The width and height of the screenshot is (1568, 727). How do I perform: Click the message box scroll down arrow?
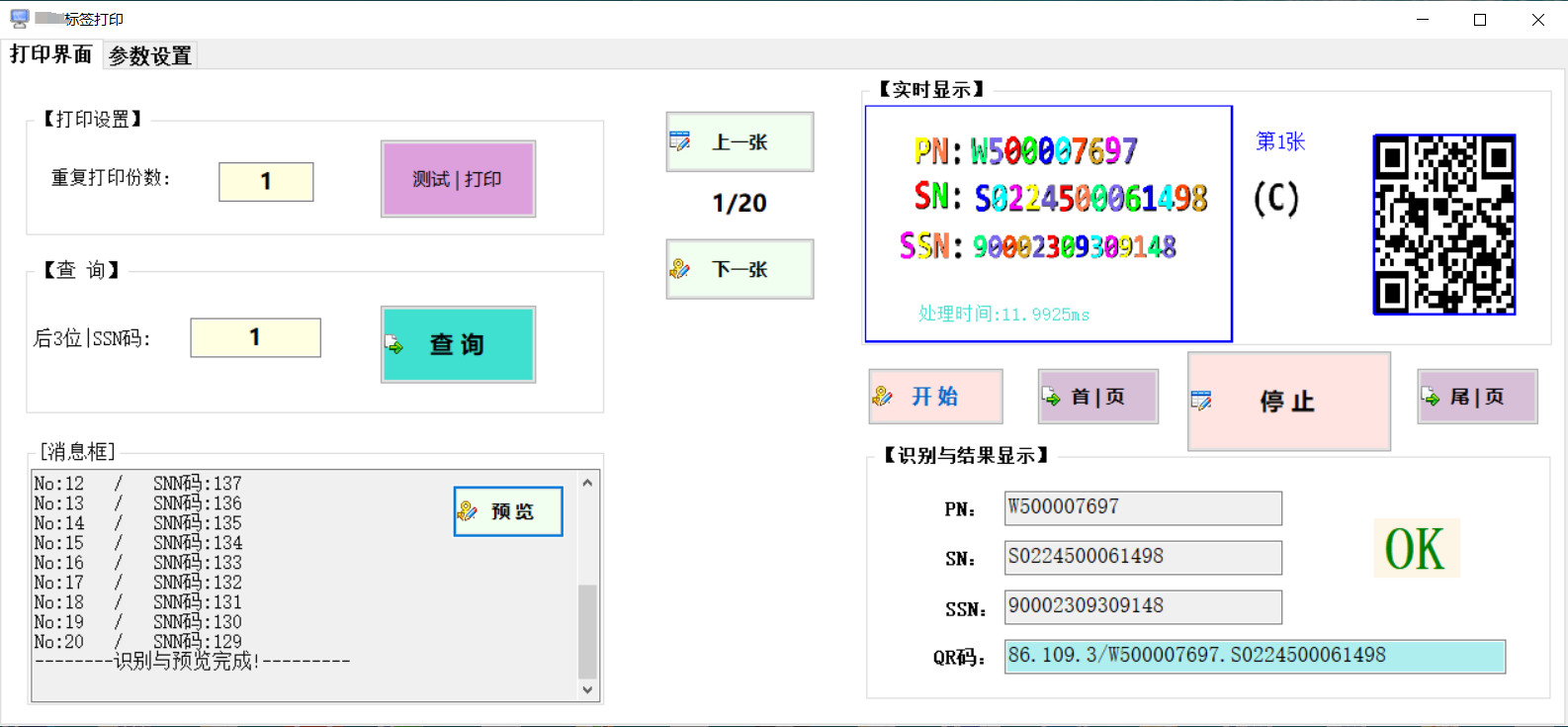pos(587,689)
